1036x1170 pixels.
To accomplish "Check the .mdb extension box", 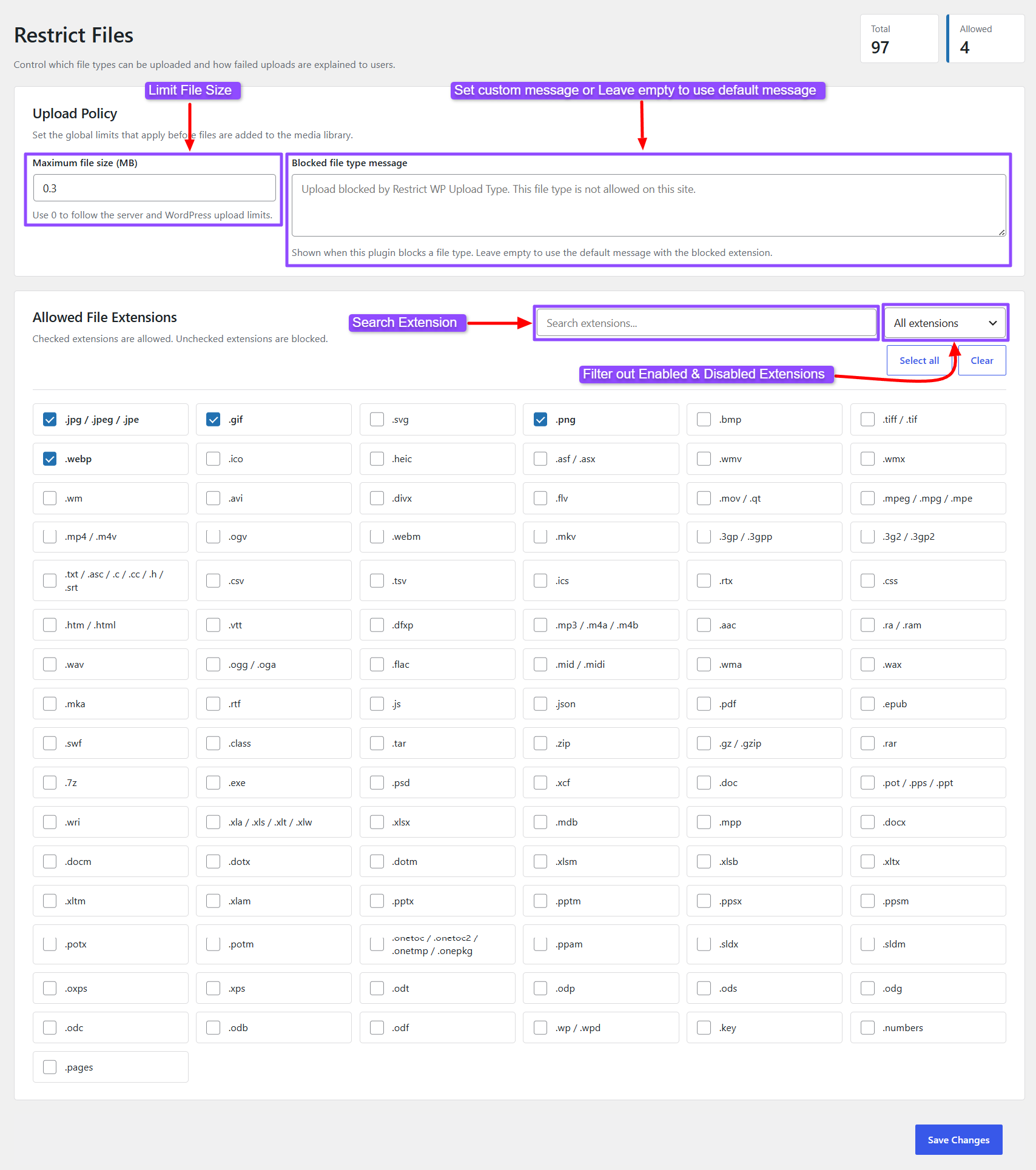I will [x=540, y=822].
